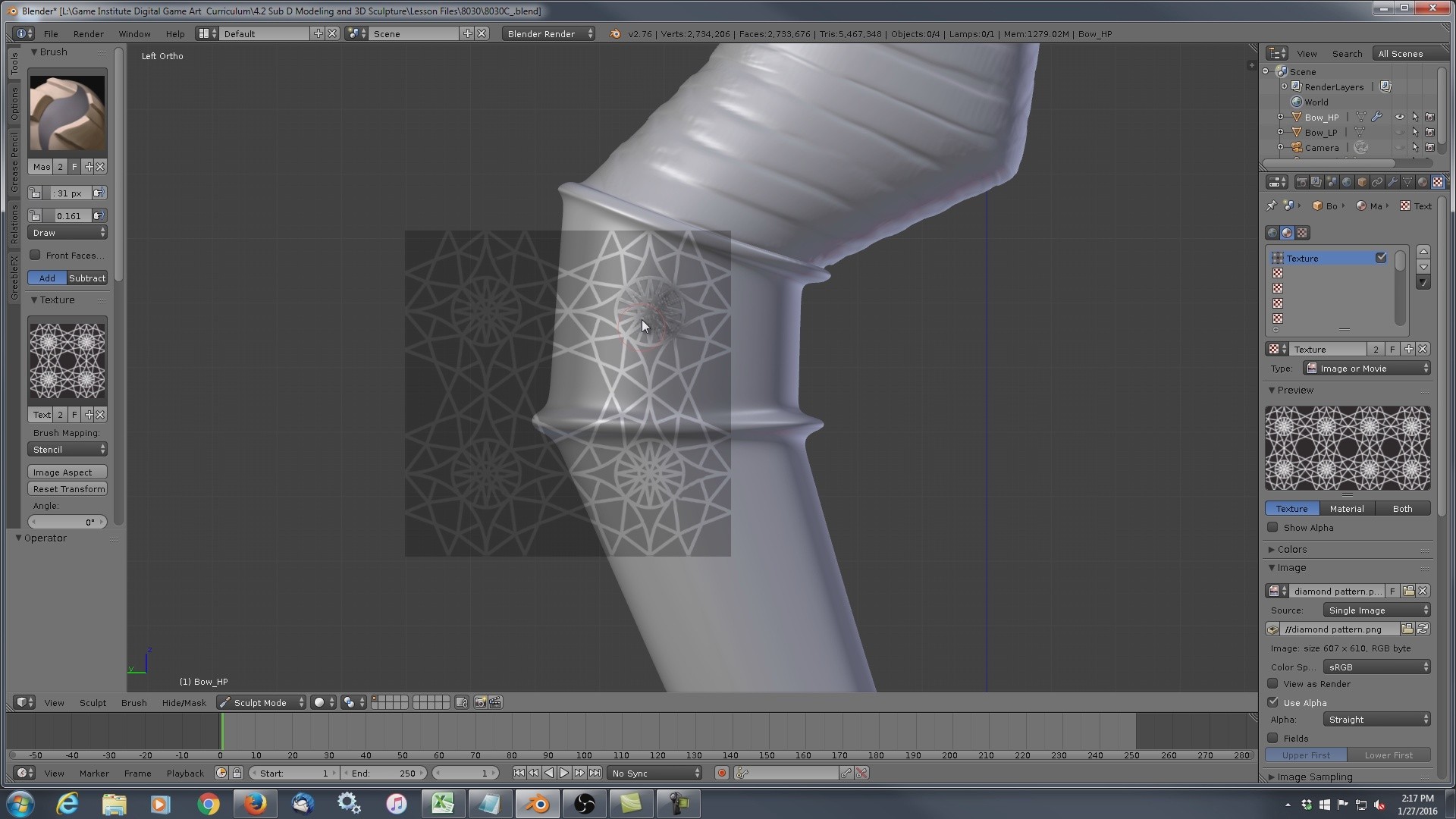
Task: Toggle brush strength pressure sensitivity icon
Action: 99,216
